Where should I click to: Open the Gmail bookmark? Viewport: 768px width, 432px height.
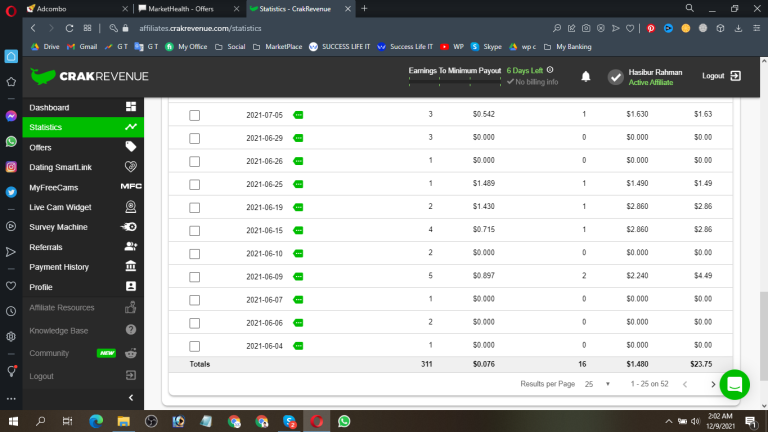coord(82,47)
